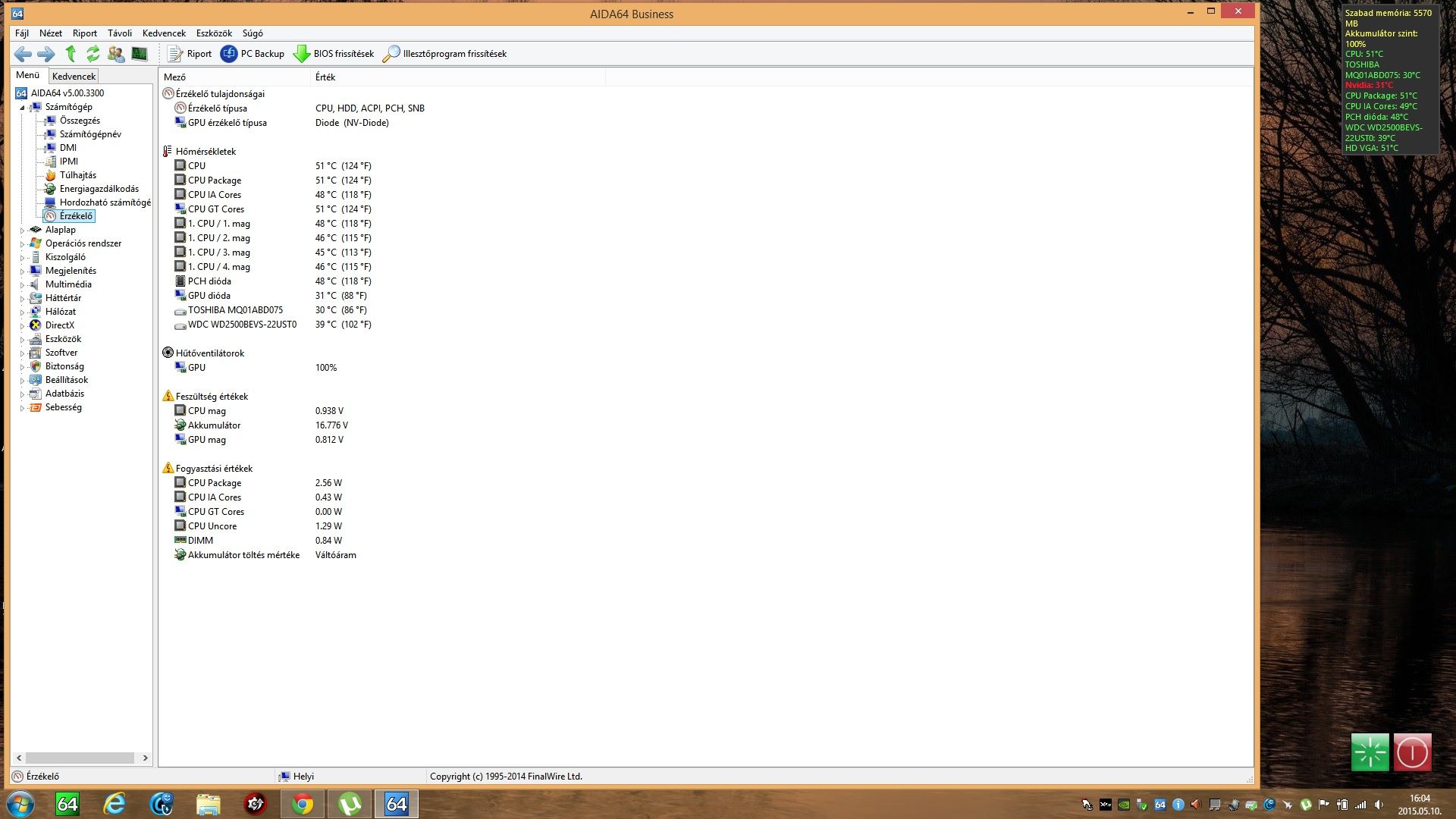This screenshot has width=1456, height=819.
Task: Select Beállítások in the tree
Action: click(x=67, y=380)
